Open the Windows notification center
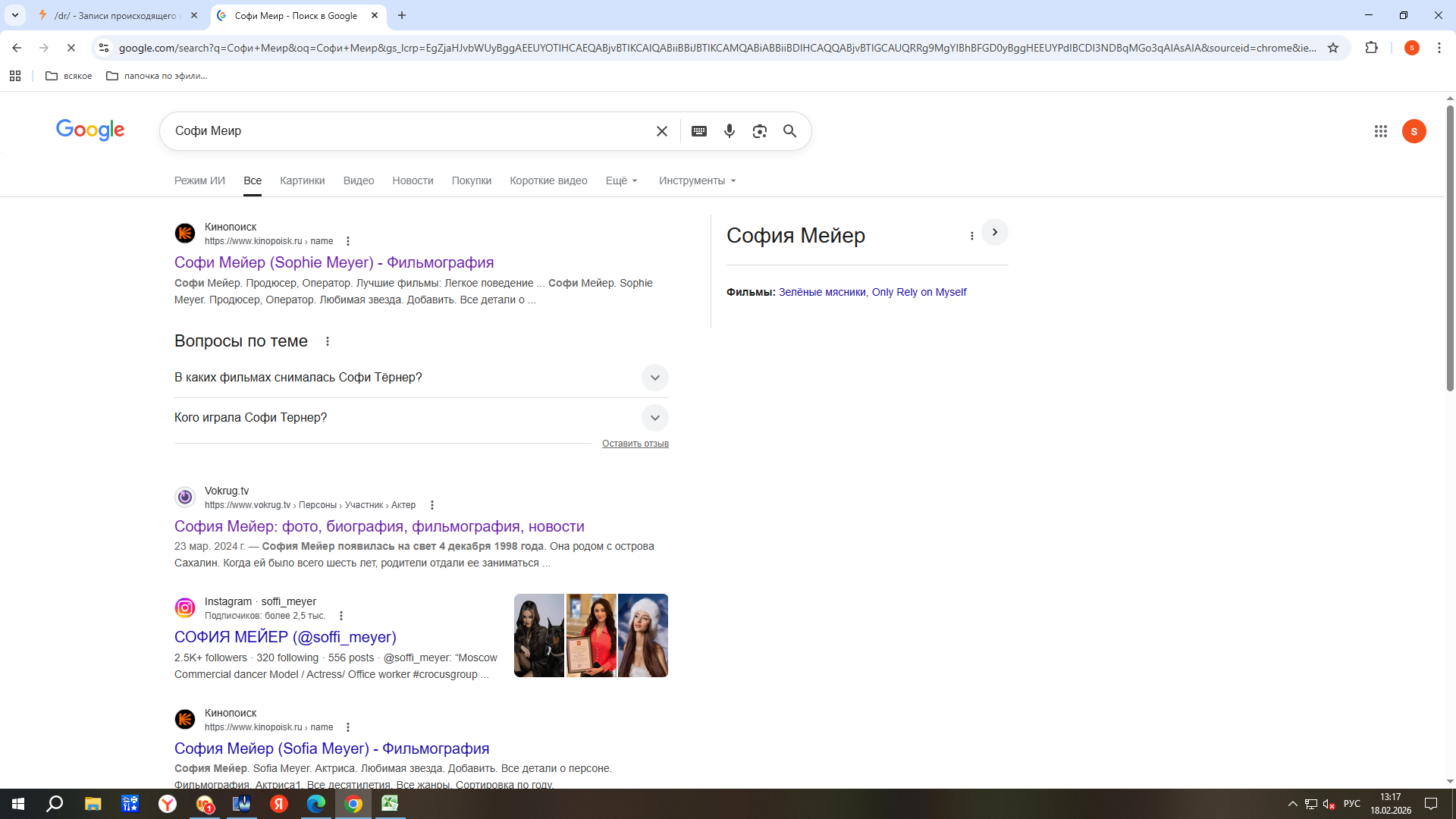The height and width of the screenshot is (819, 1456). coord(1431,804)
